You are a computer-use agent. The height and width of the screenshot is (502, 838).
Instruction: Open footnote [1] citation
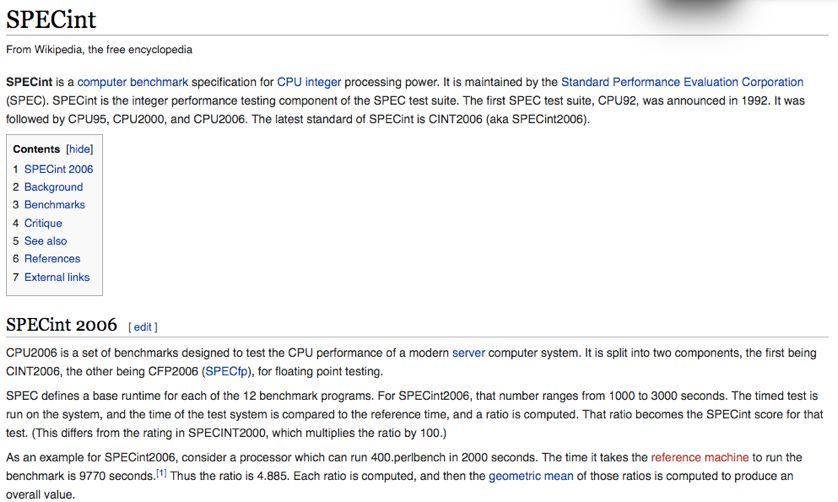161,473
